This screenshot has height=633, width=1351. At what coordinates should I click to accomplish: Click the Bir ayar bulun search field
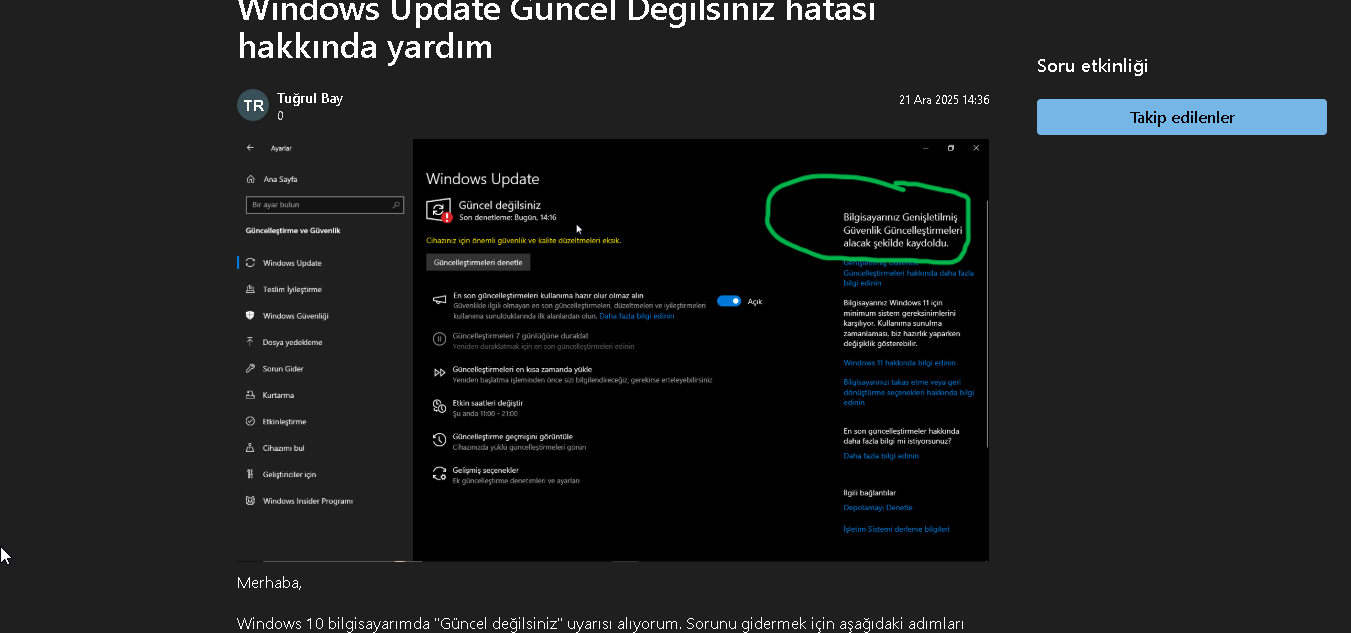tap(325, 204)
